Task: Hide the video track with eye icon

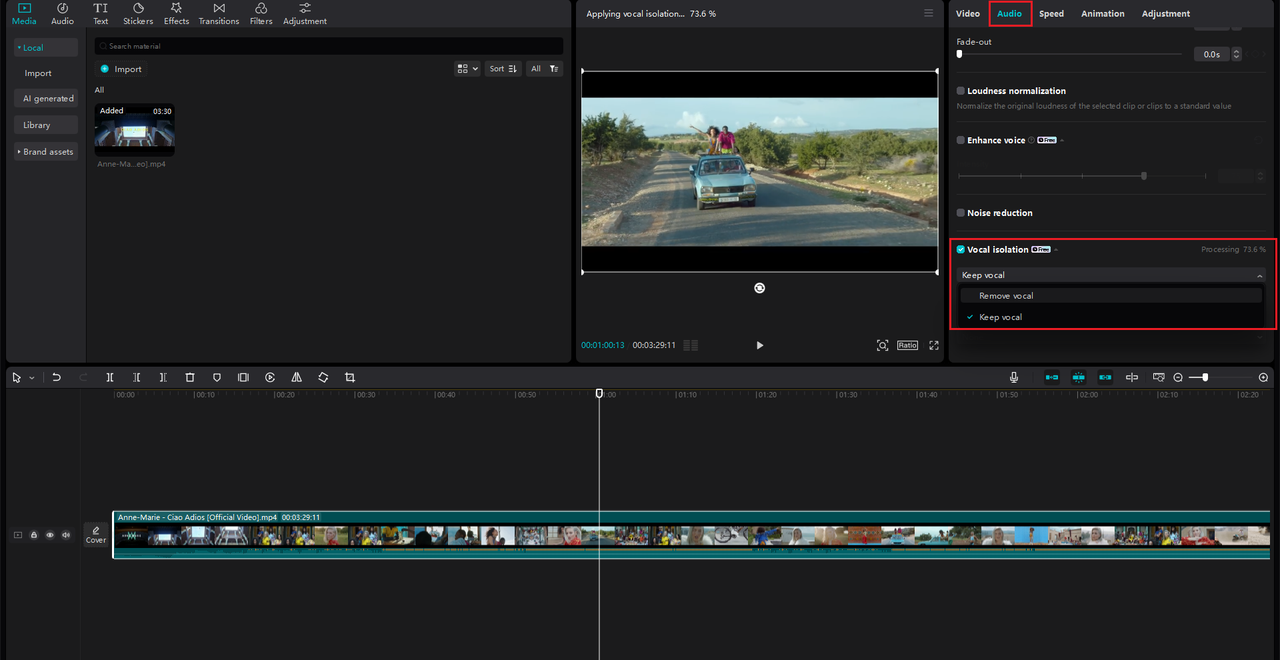Action: pyautogui.click(x=50, y=535)
